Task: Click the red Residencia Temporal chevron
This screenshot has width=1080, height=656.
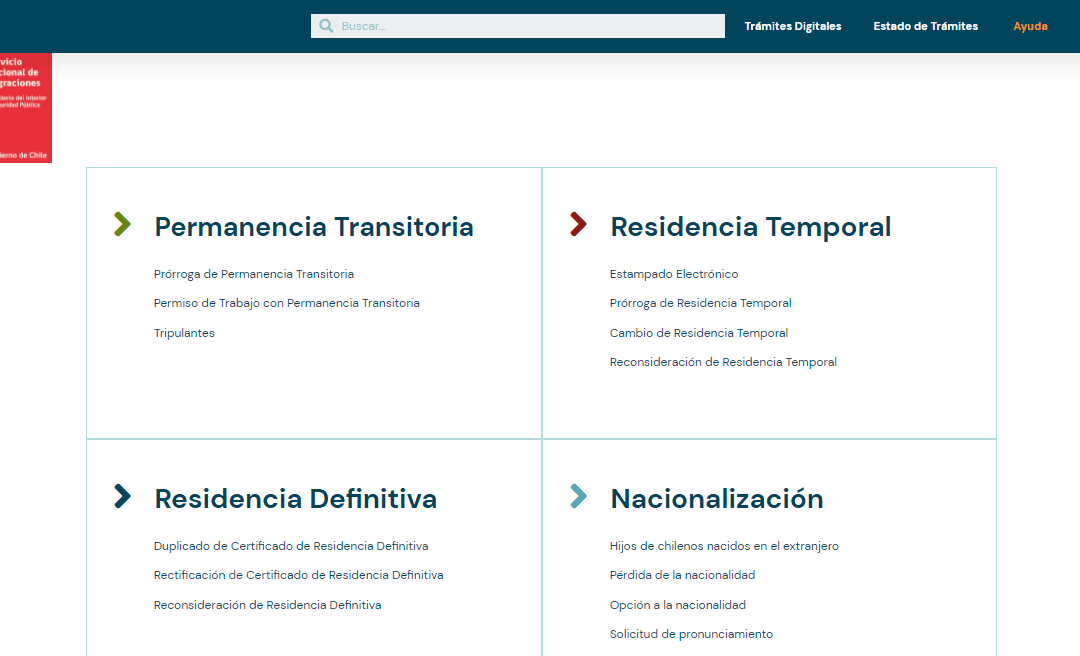Action: [x=578, y=224]
